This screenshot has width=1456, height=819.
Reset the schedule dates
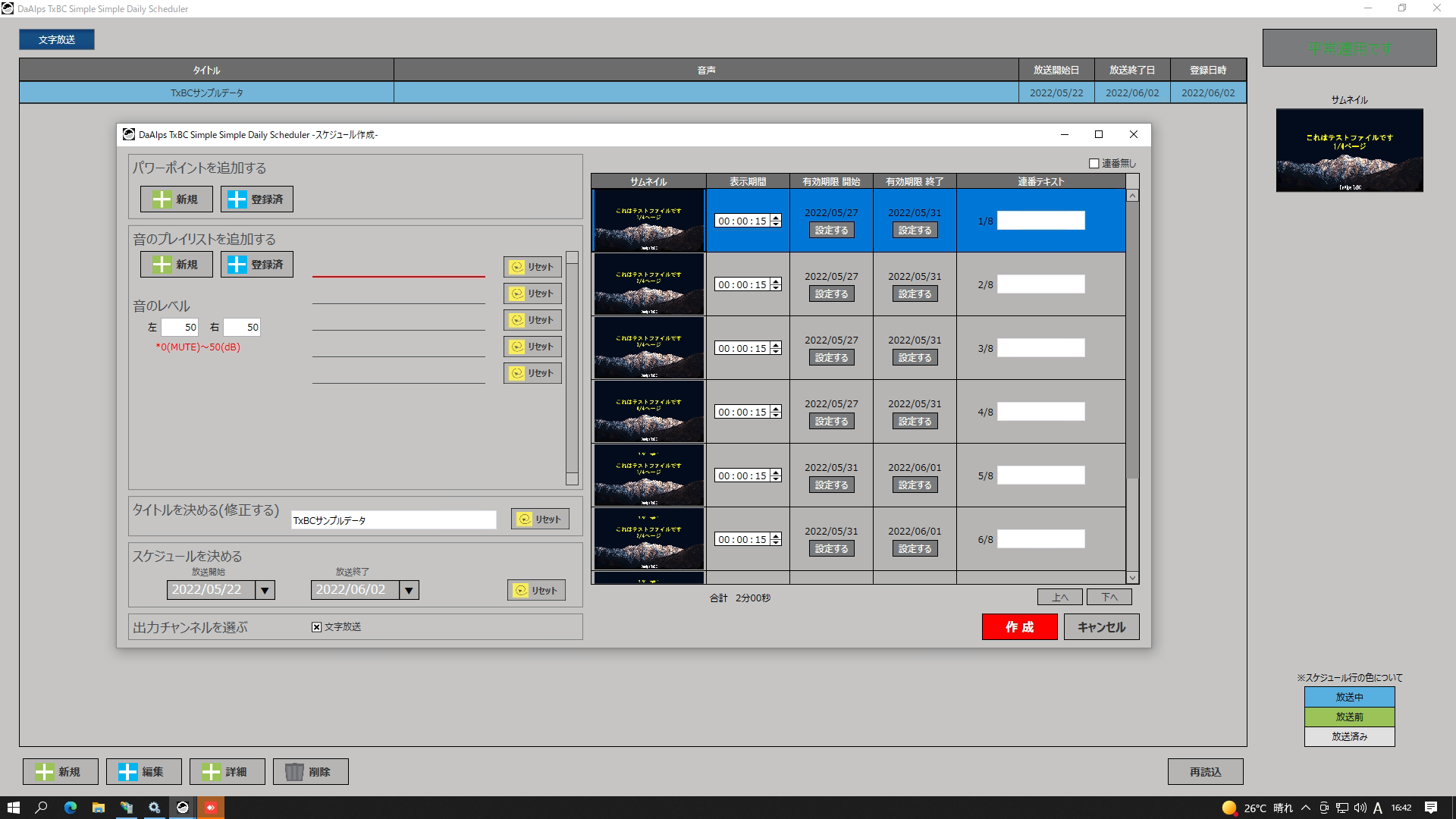tap(536, 591)
